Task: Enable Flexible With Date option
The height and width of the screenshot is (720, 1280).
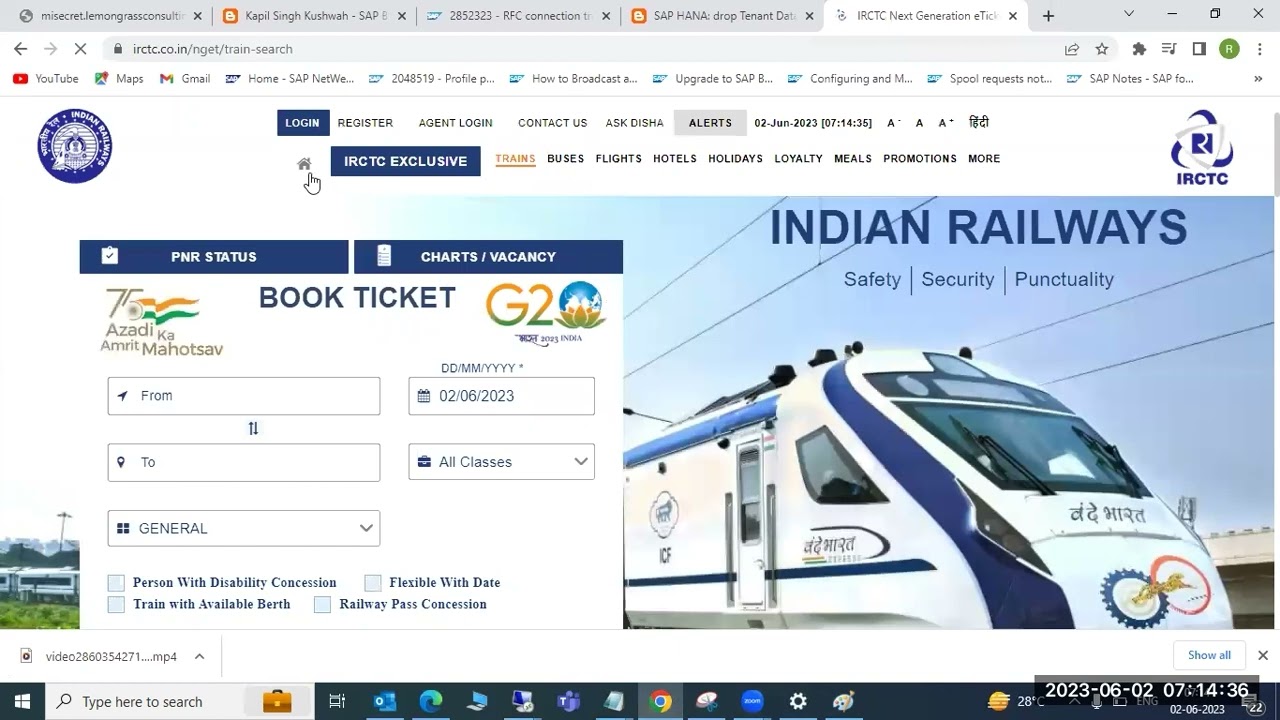Action: (x=373, y=583)
